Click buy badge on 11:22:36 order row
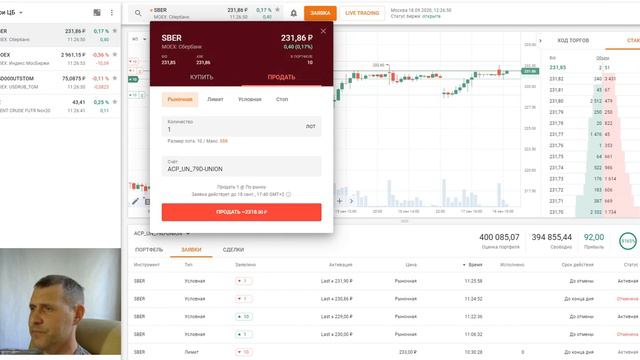Viewport: 640px width, 360px height. coord(244,316)
